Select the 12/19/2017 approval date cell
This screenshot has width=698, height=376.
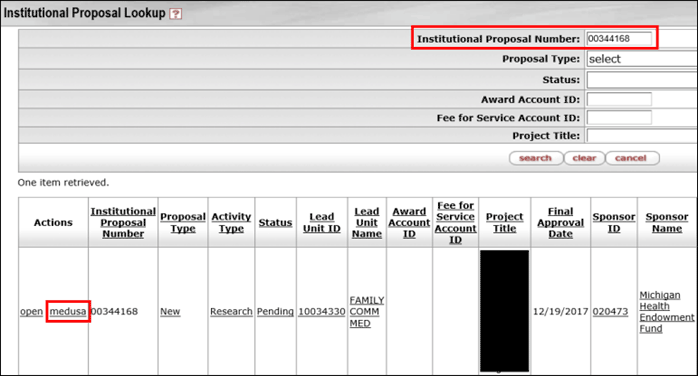560,311
